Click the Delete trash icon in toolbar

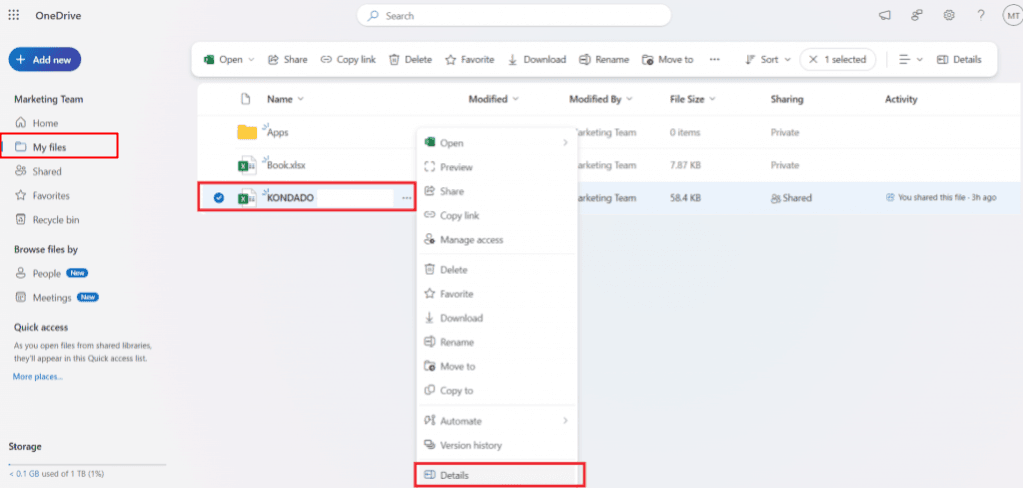coord(394,60)
